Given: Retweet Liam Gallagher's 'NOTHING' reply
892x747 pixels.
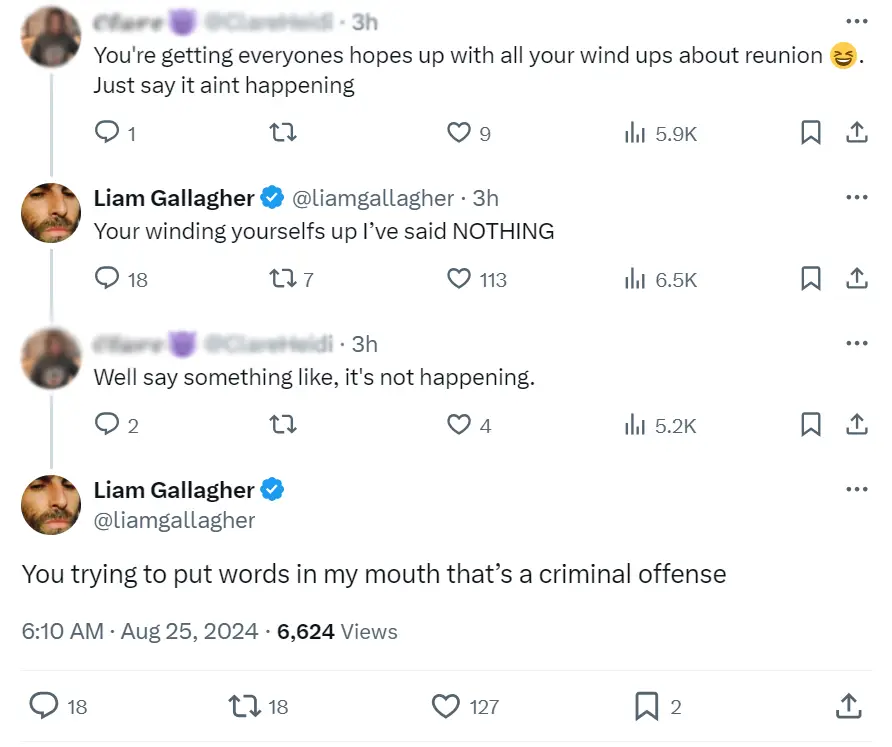Looking at the screenshot, I should pyautogui.click(x=282, y=279).
